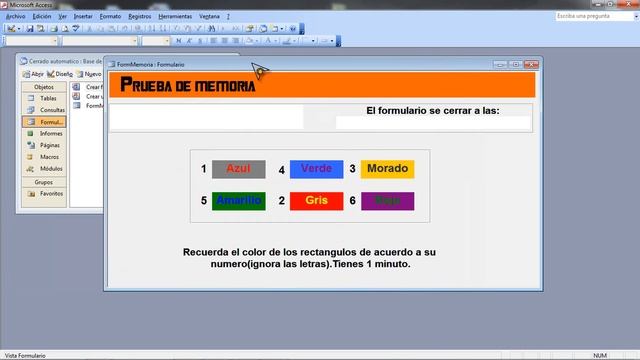Click the New Object icon
The height and width of the screenshot is (360, 640).
pyautogui.click(x=275, y=29)
